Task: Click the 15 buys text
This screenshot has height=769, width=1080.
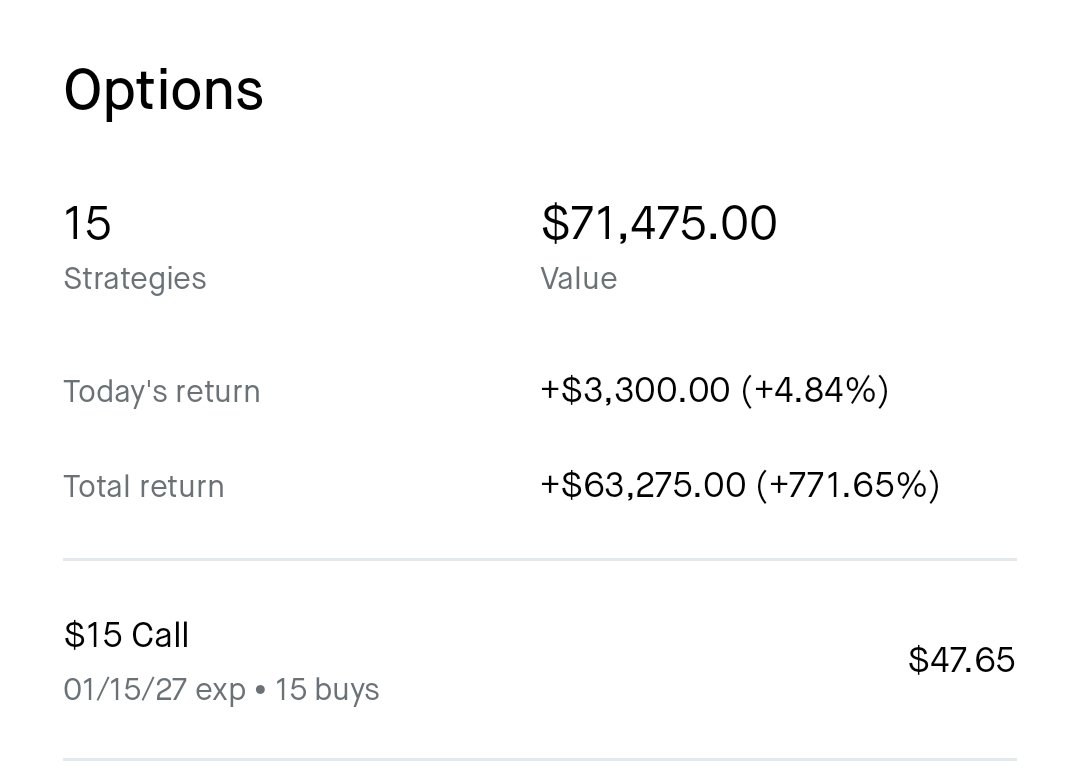Action: point(327,690)
